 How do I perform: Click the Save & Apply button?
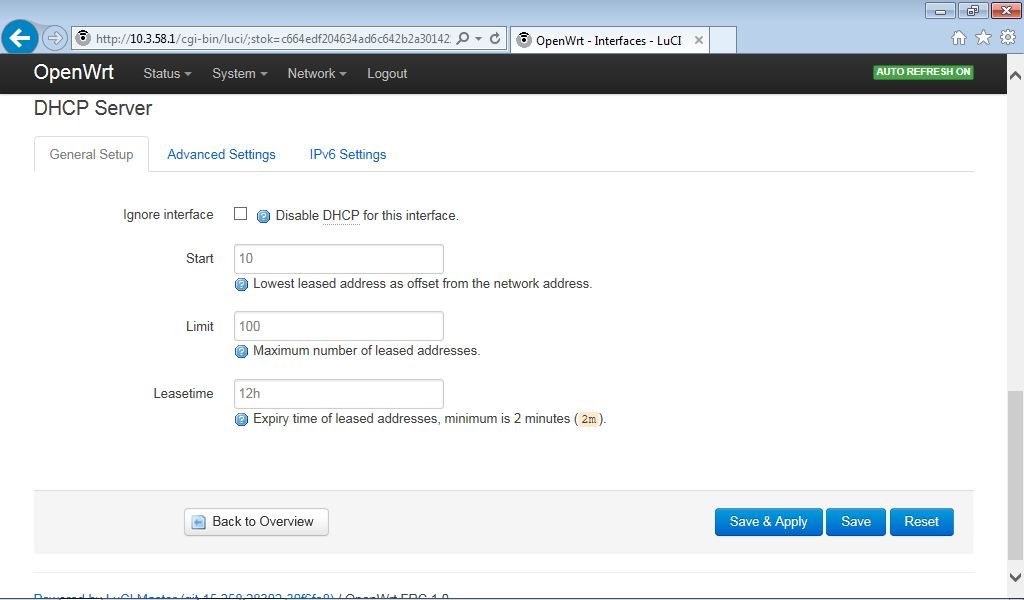pyautogui.click(x=768, y=522)
